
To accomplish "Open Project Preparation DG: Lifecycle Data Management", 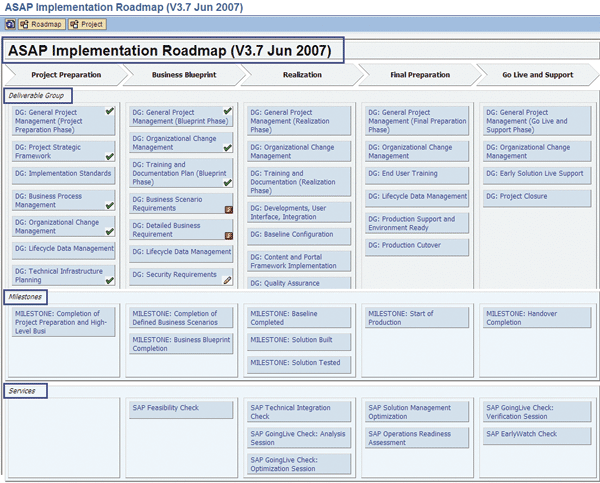I will (64, 251).
